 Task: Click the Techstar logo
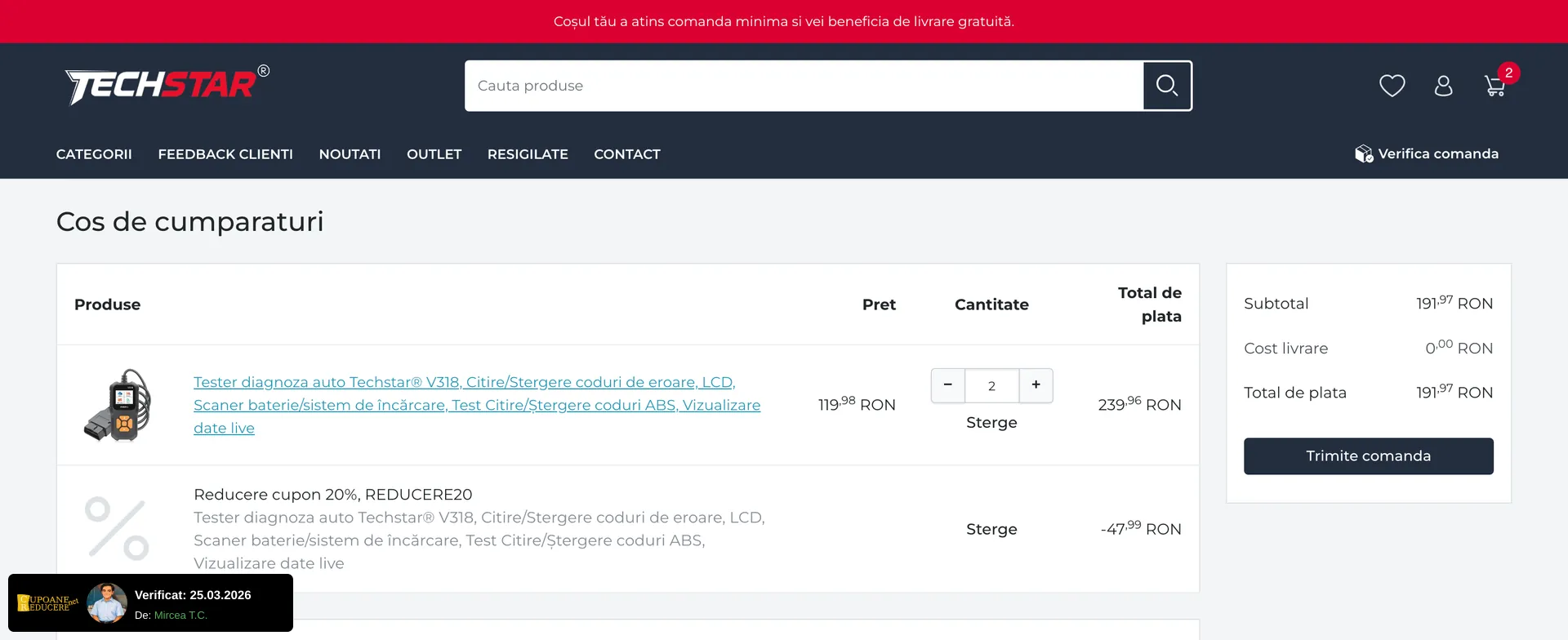(167, 85)
